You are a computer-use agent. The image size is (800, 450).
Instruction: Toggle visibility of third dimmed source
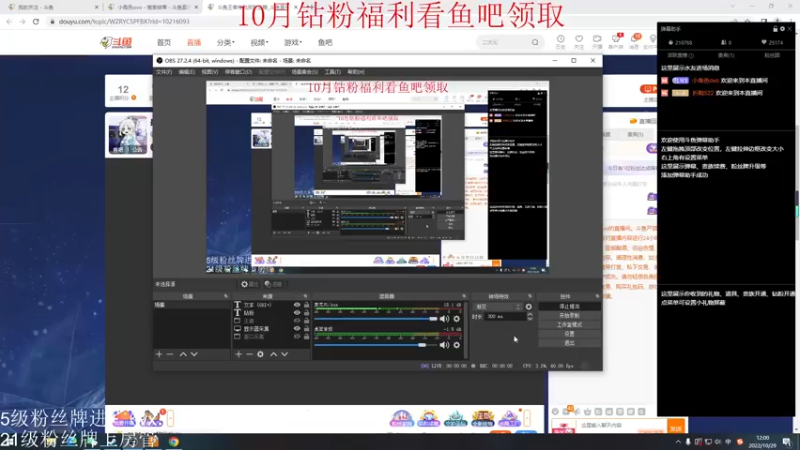point(297,321)
